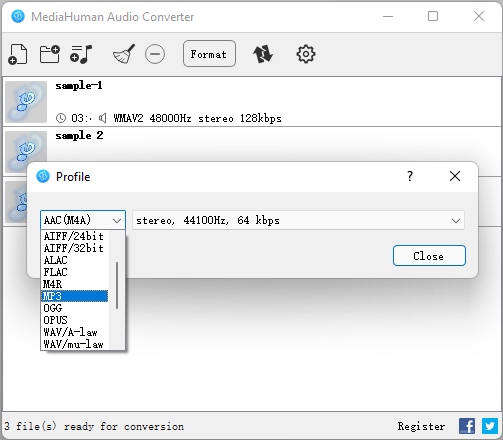503x440 pixels.
Task: Click the '3 file(s) ready for conversion' status text
Action: (x=94, y=426)
